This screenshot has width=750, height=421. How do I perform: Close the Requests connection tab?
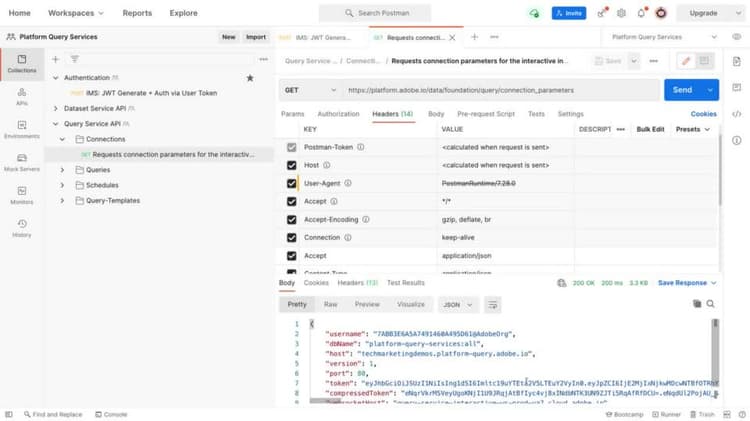452,37
